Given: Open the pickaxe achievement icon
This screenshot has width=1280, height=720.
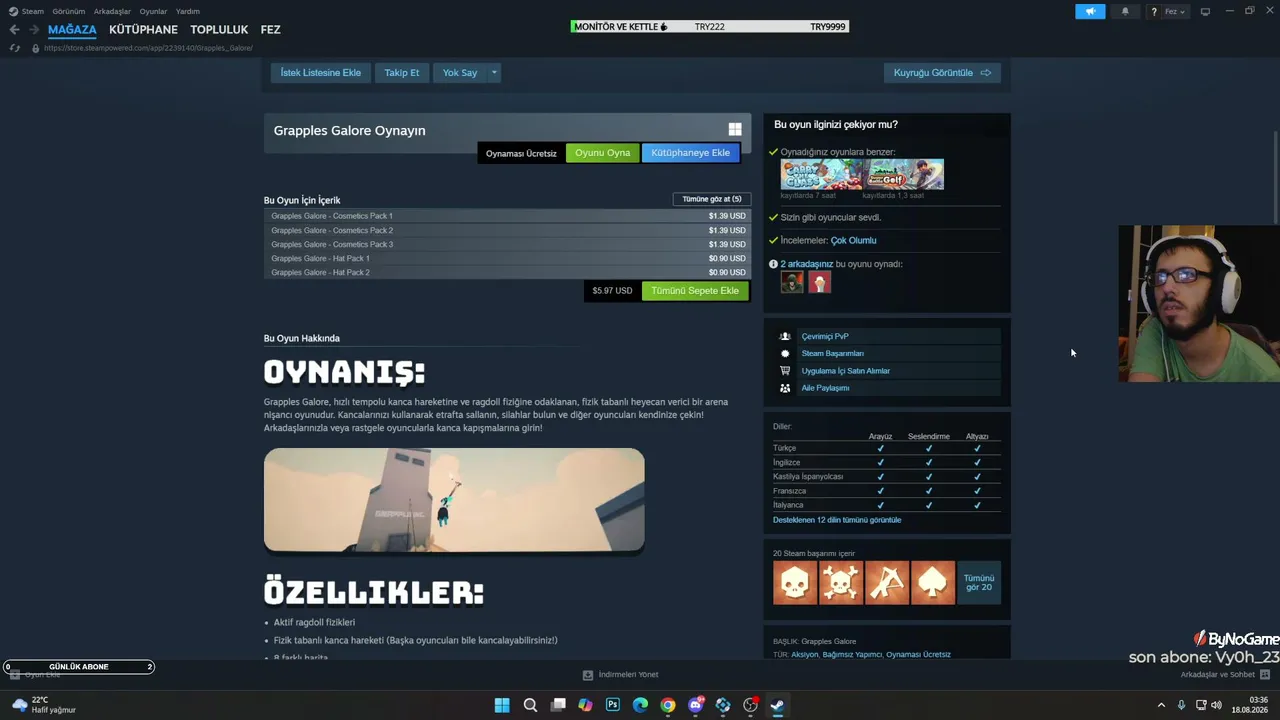Looking at the screenshot, I should point(887,582).
